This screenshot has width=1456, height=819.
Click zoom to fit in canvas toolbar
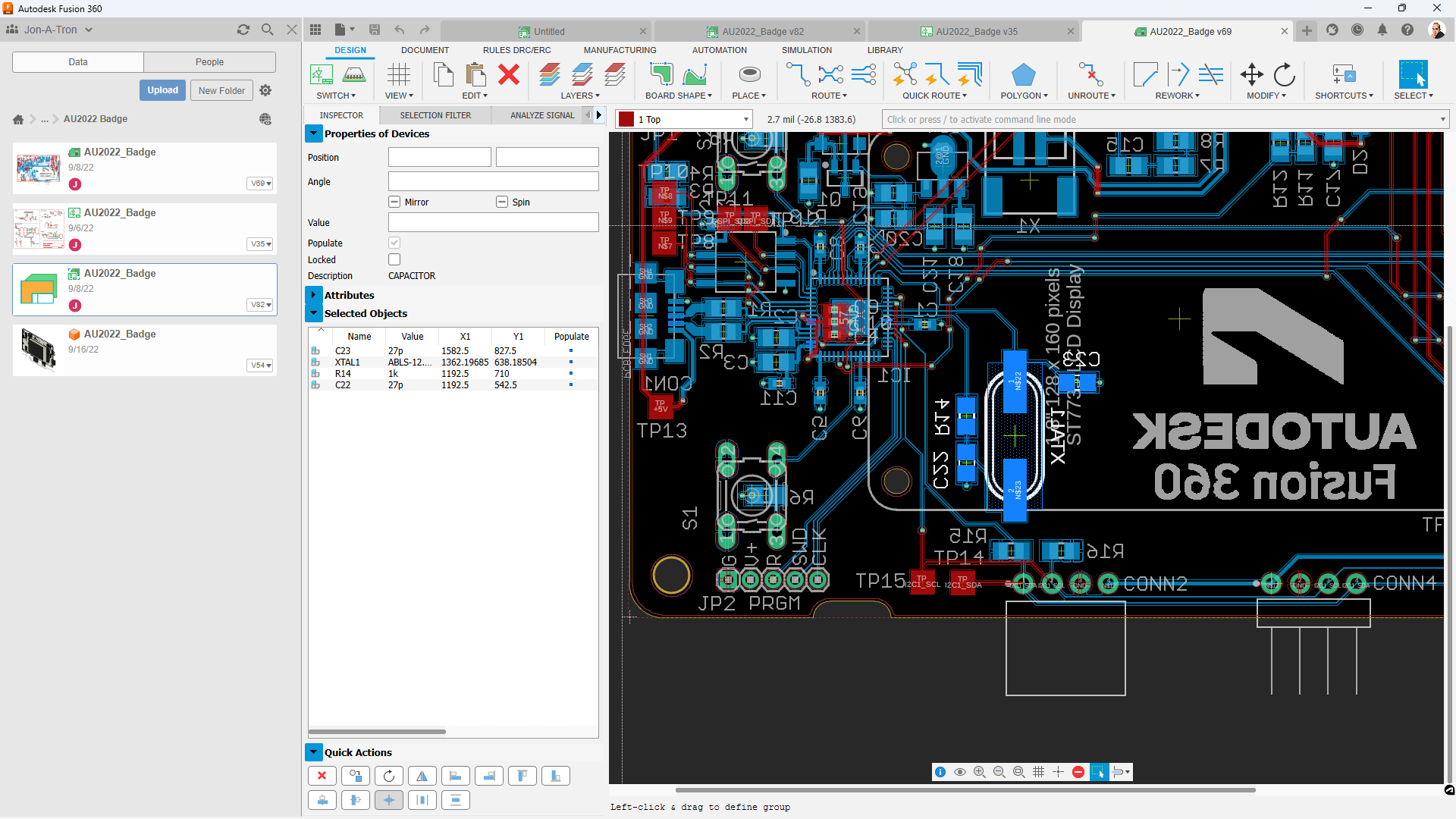click(1019, 772)
